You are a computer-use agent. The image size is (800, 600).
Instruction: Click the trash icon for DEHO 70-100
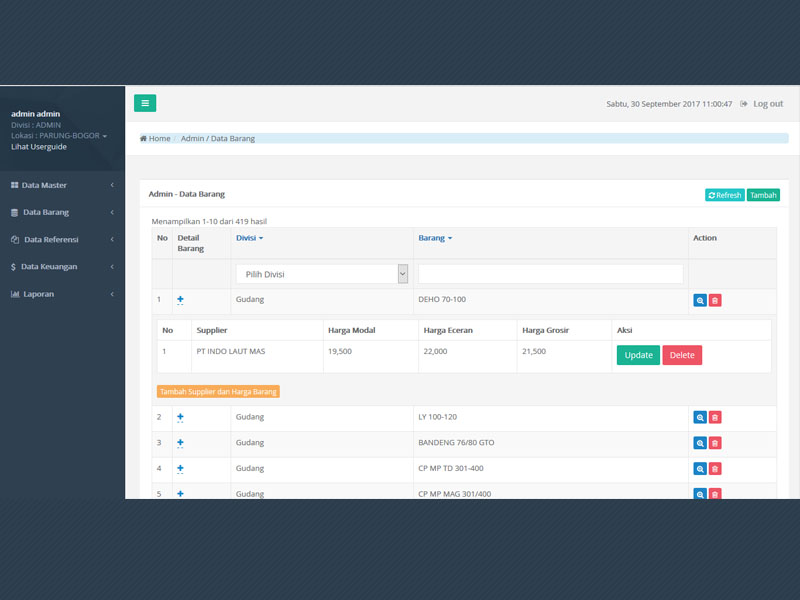tap(715, 300)
